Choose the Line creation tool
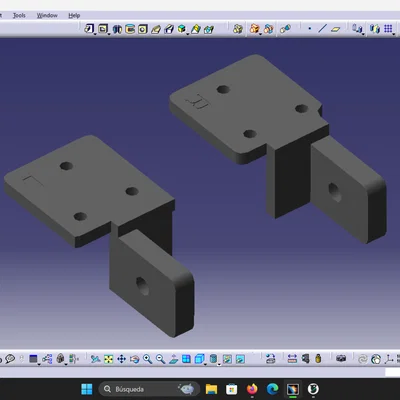The height and width of the screenshot is (400, 400). pos(322,29)
